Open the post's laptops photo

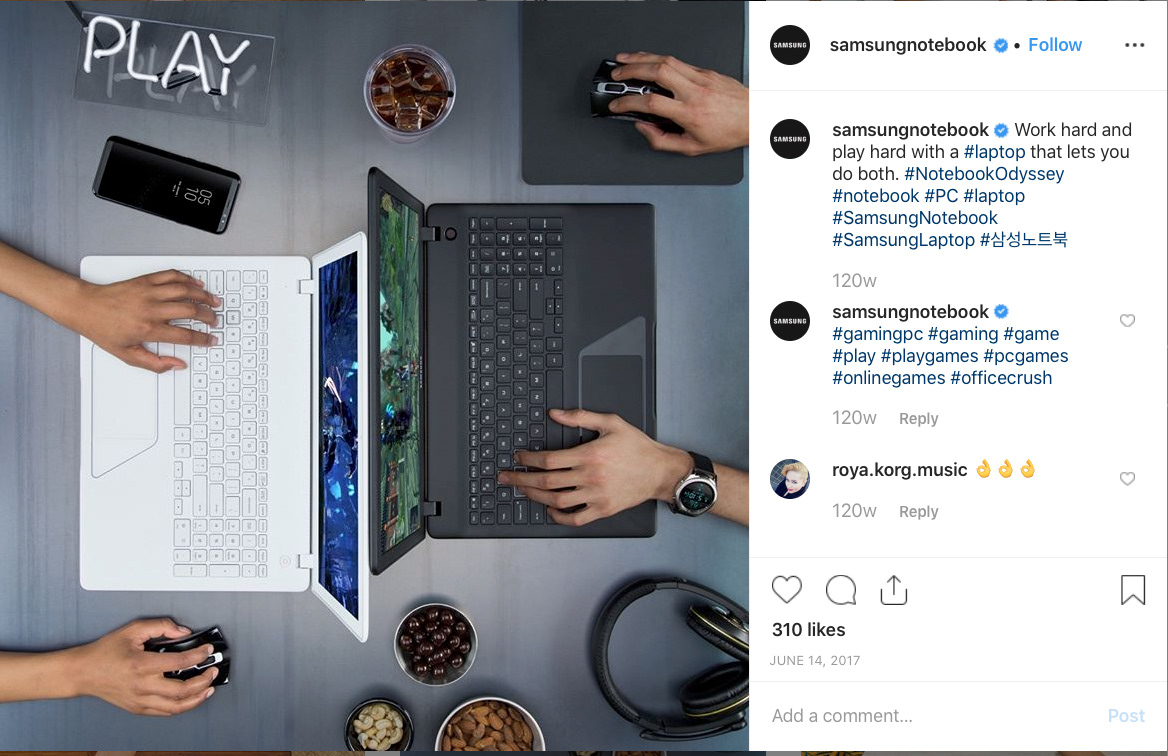(374, 376)
